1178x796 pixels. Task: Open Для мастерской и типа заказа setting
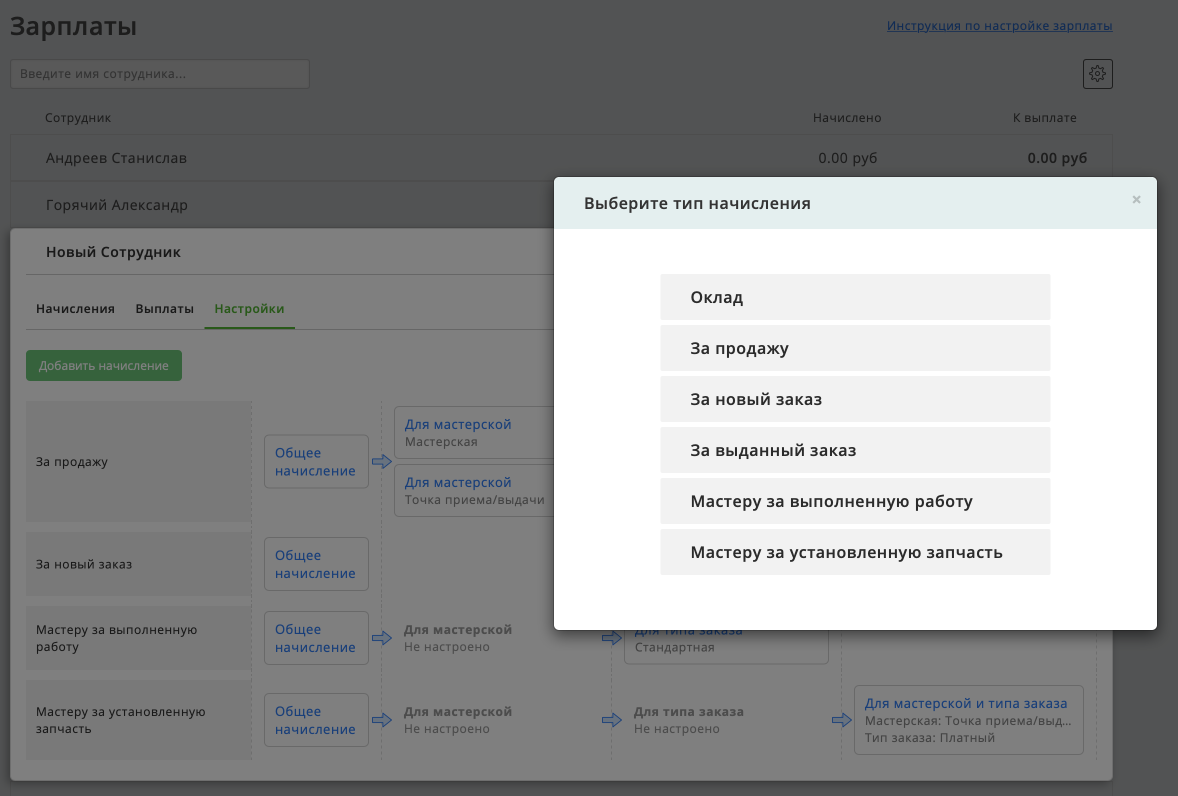968,720
